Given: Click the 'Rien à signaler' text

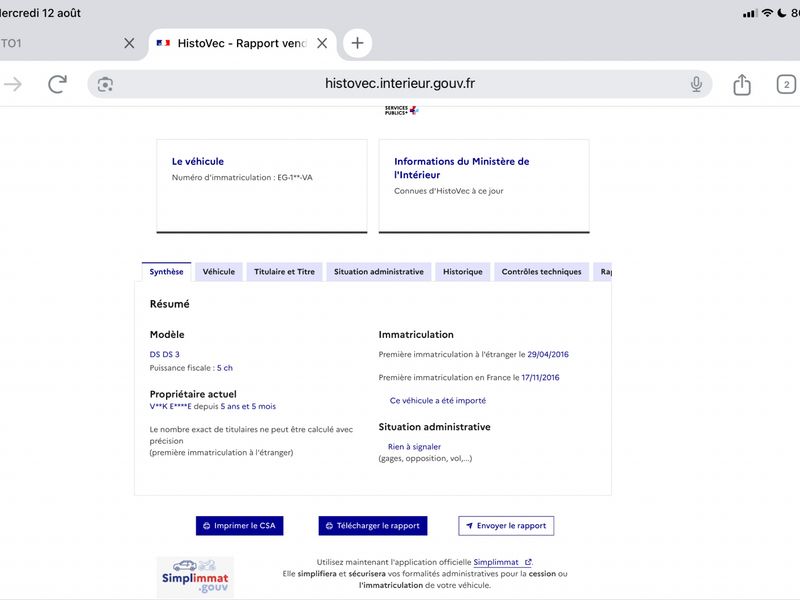Looking at the screenshot, I should point(414,446).
